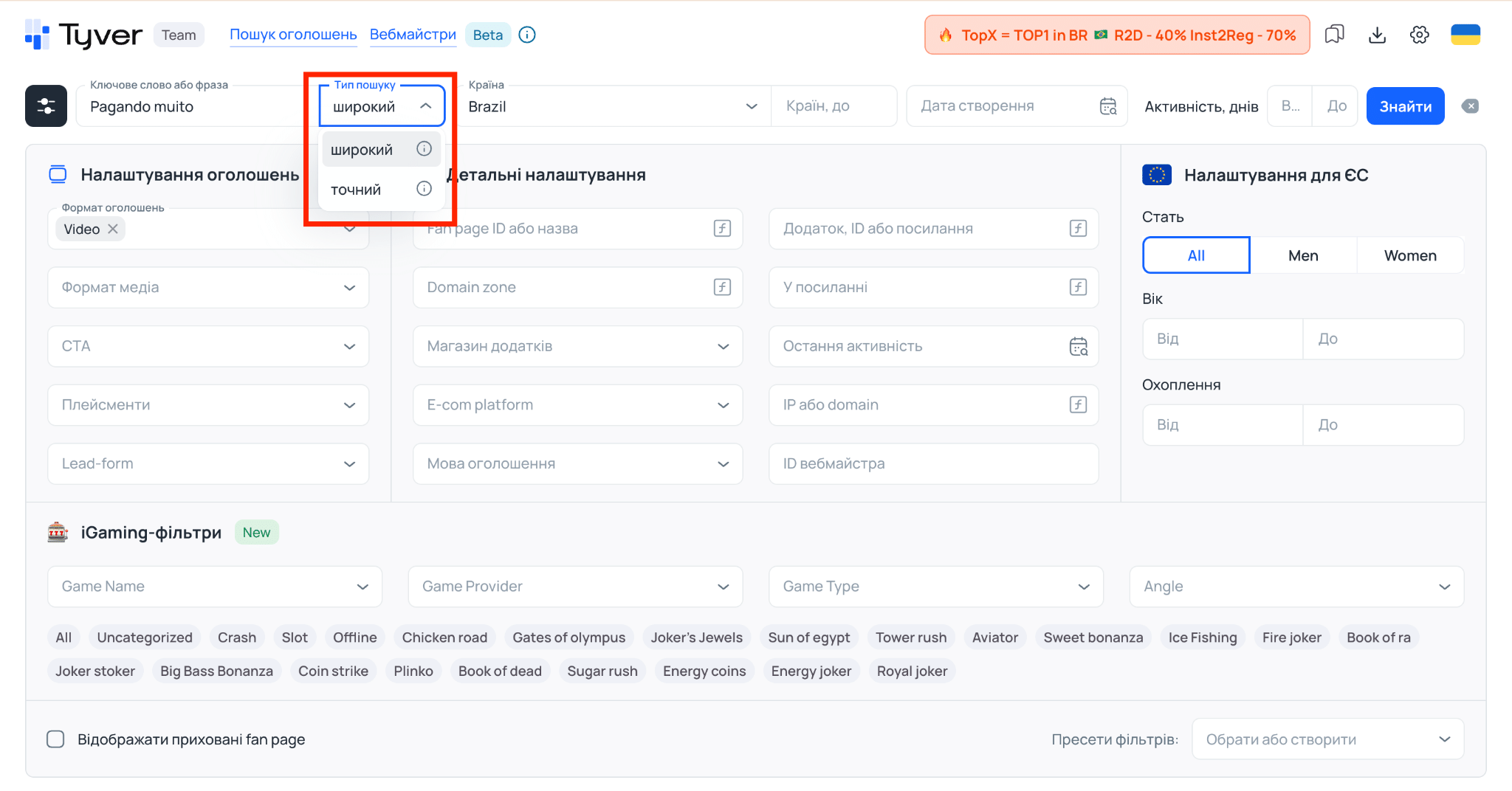Select the Sweet bonanza chip

click(x=1093, y=637)
